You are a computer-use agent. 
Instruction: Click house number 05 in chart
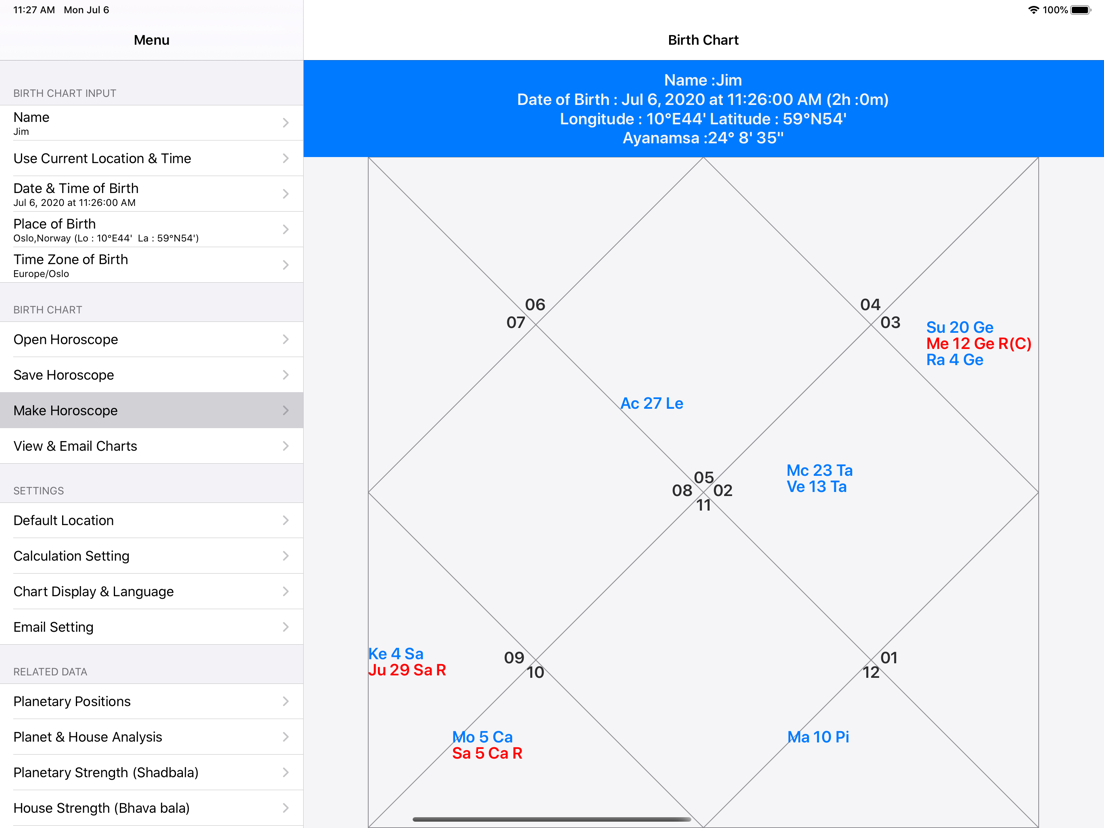point(704,477)
